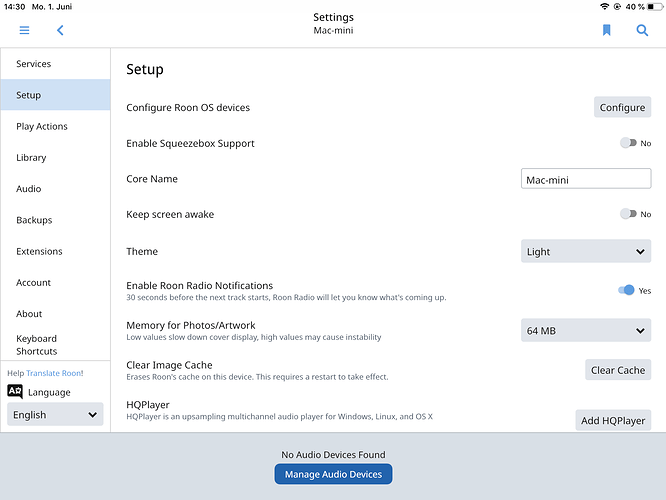Click Manage Audio Devices button

click(x=333, y=474)
